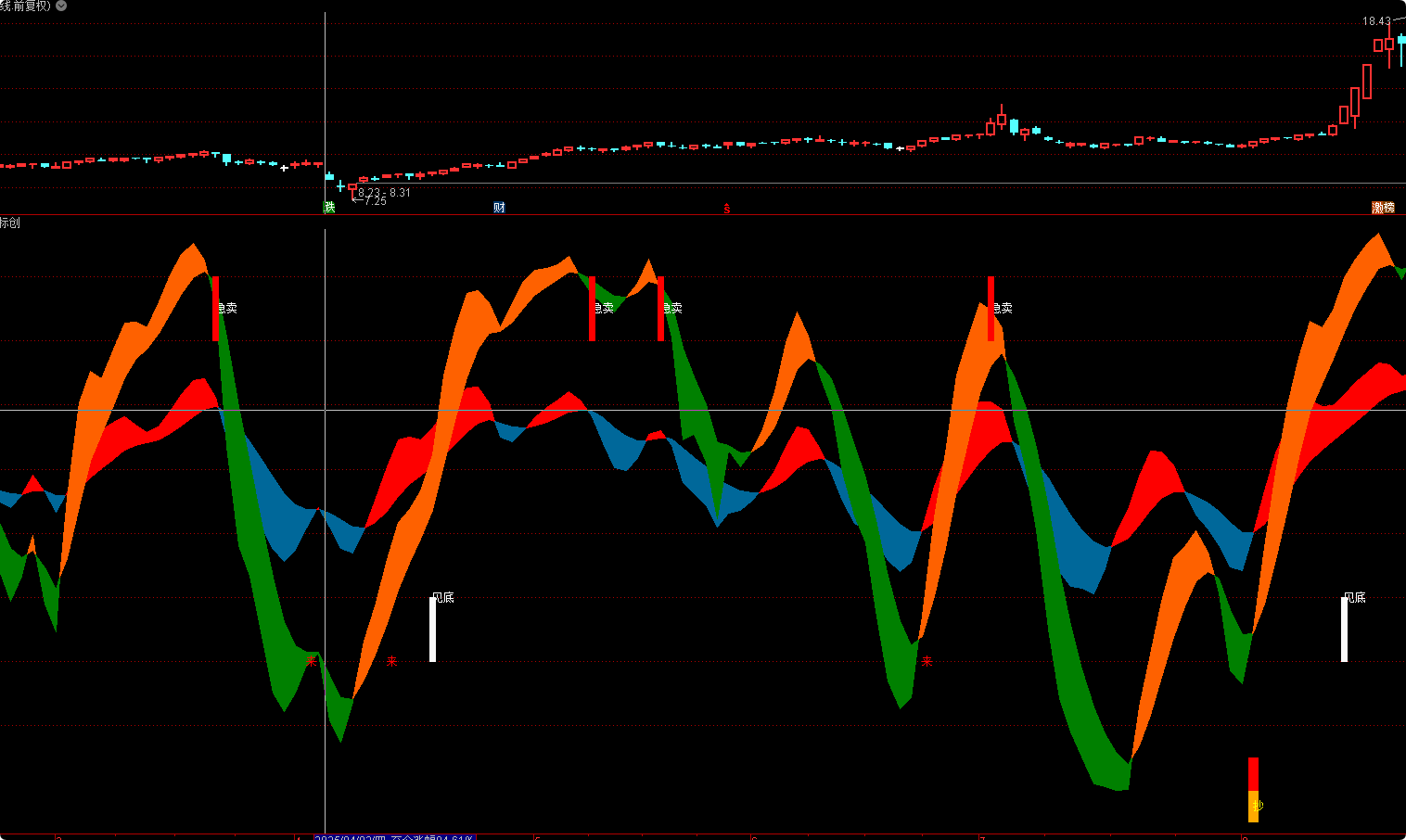The image size is (1406, 840).
Task: Click the red-orange bar at chart bottom
Action: click(x=1253, y=789)
